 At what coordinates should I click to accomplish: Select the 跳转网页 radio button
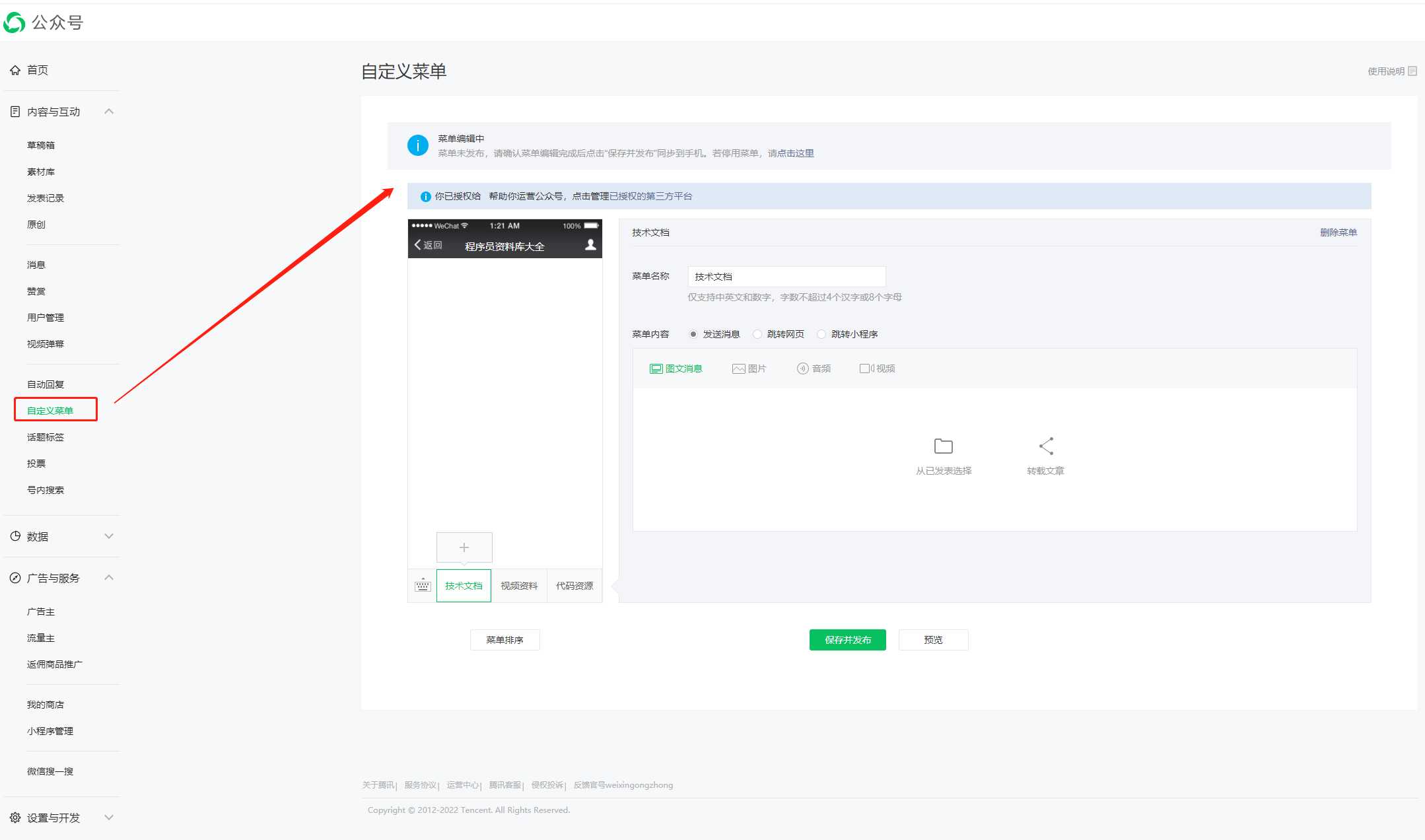click(x=757, y=334)
